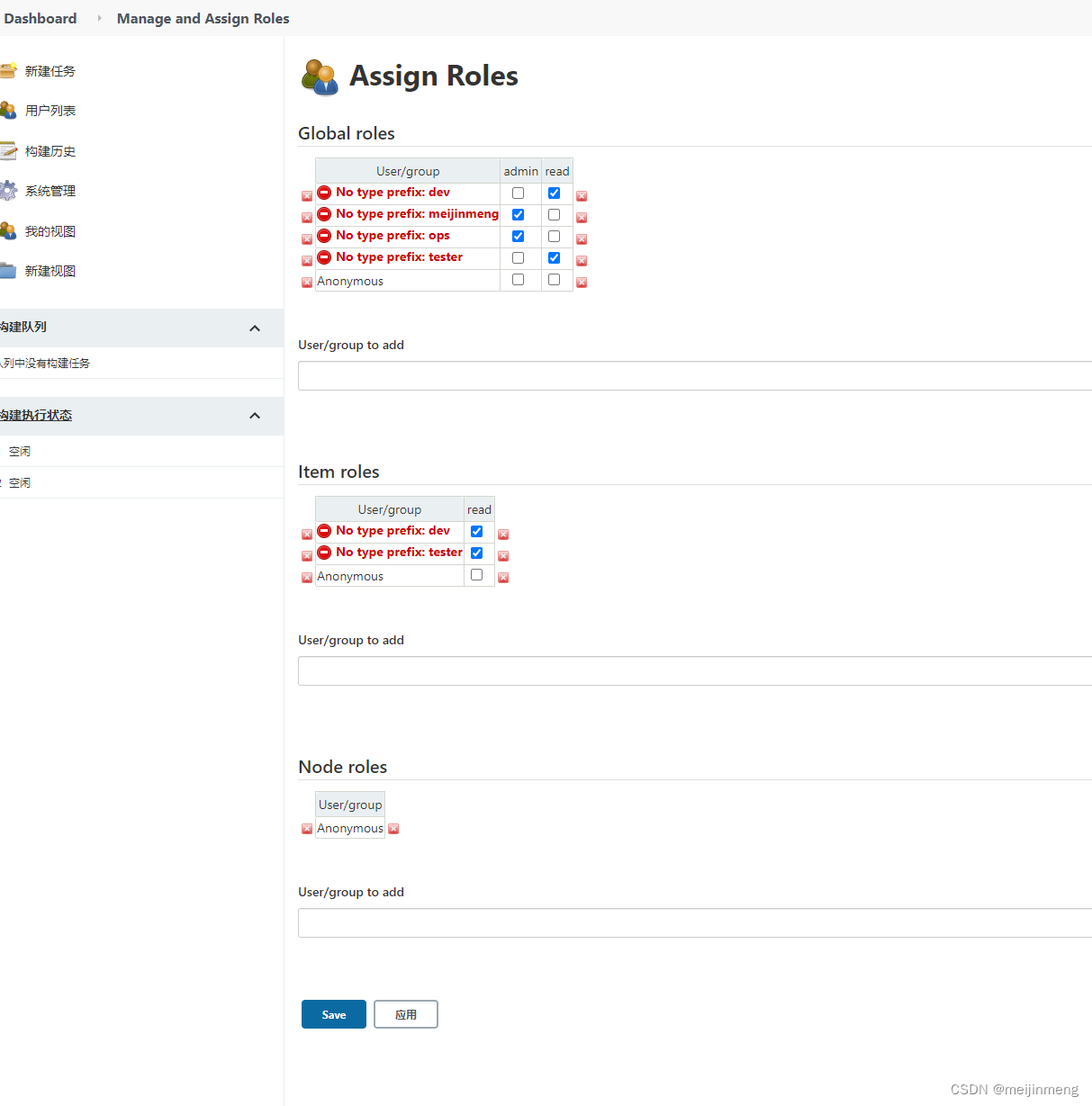This screenshot has height=1106, width=1092.
Task: Click warning icon beside global ops entry
Action: point(324,236)
